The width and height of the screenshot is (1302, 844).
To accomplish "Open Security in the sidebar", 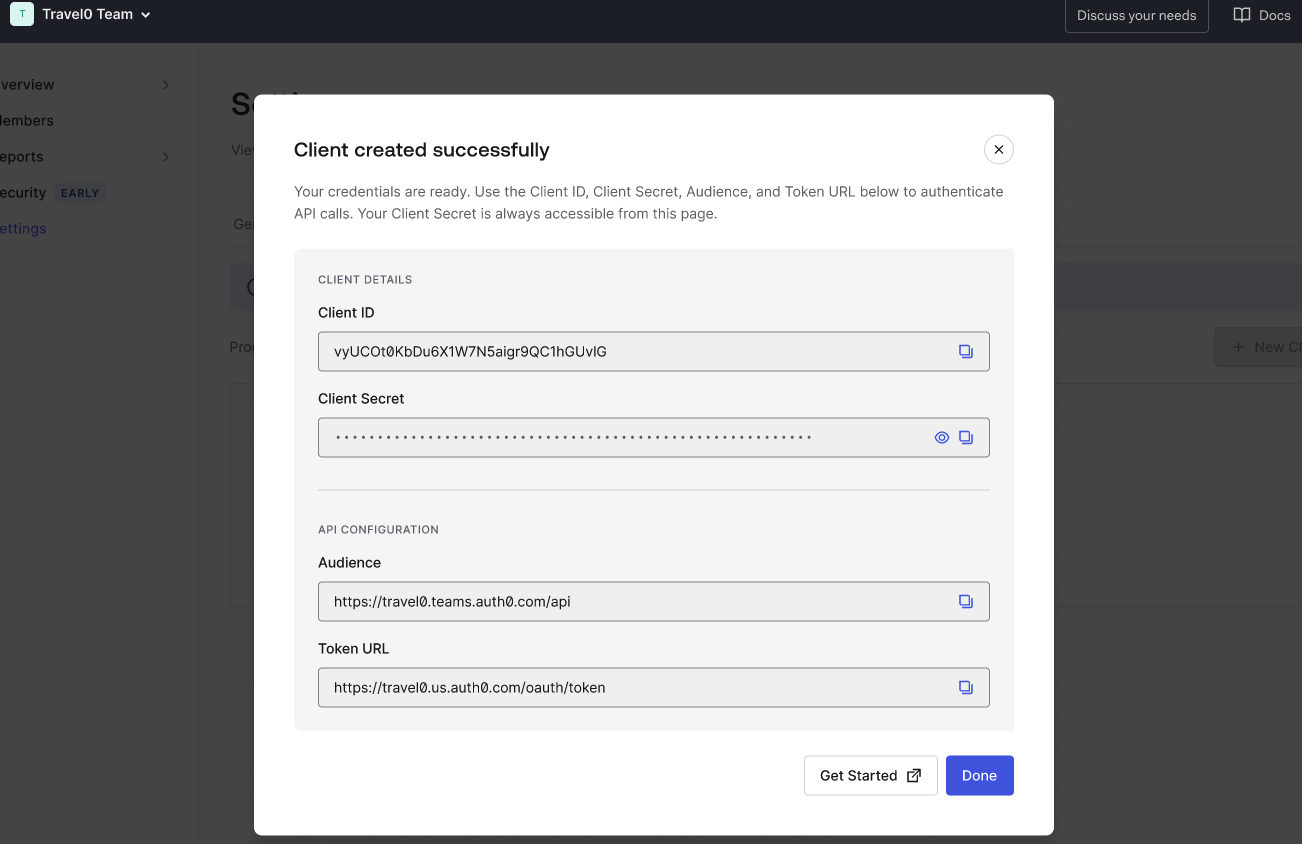I will point(23,193).
